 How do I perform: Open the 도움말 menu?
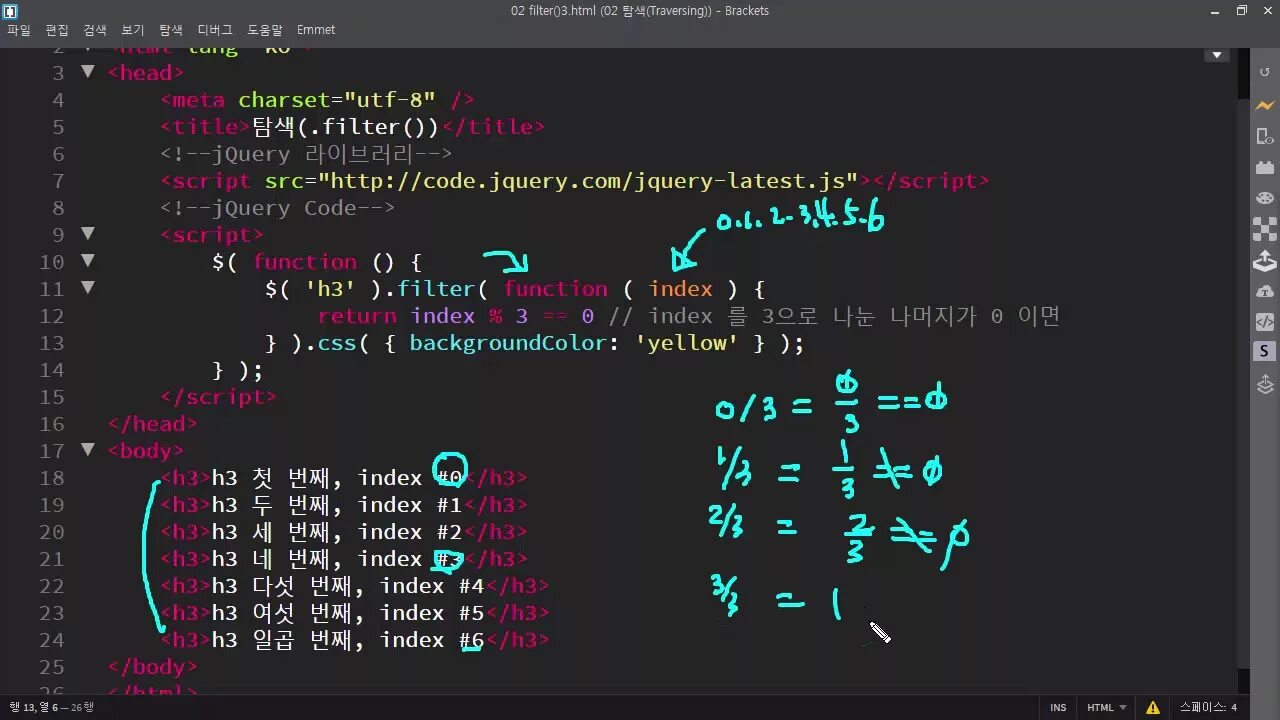[x=265, y=30]
